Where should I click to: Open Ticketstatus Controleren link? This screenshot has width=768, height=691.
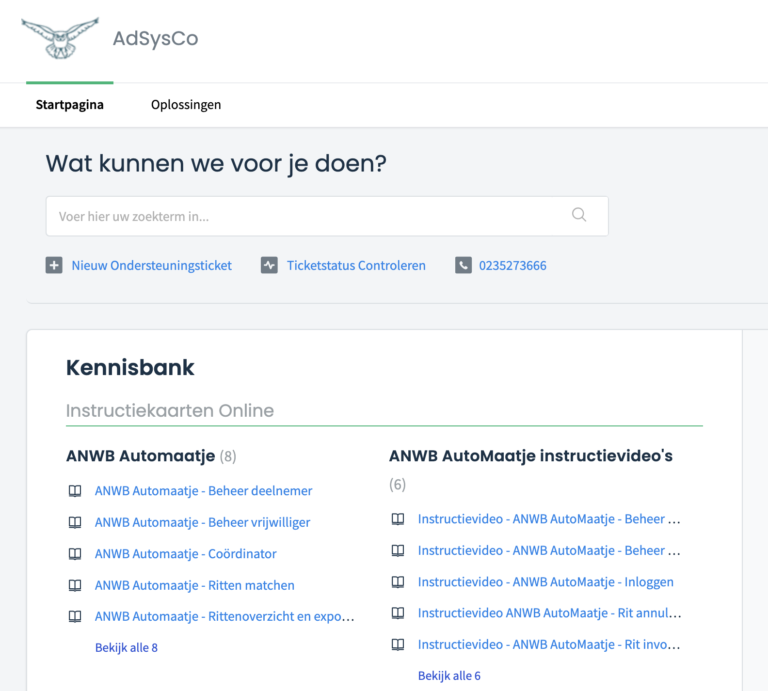(356, 265)
